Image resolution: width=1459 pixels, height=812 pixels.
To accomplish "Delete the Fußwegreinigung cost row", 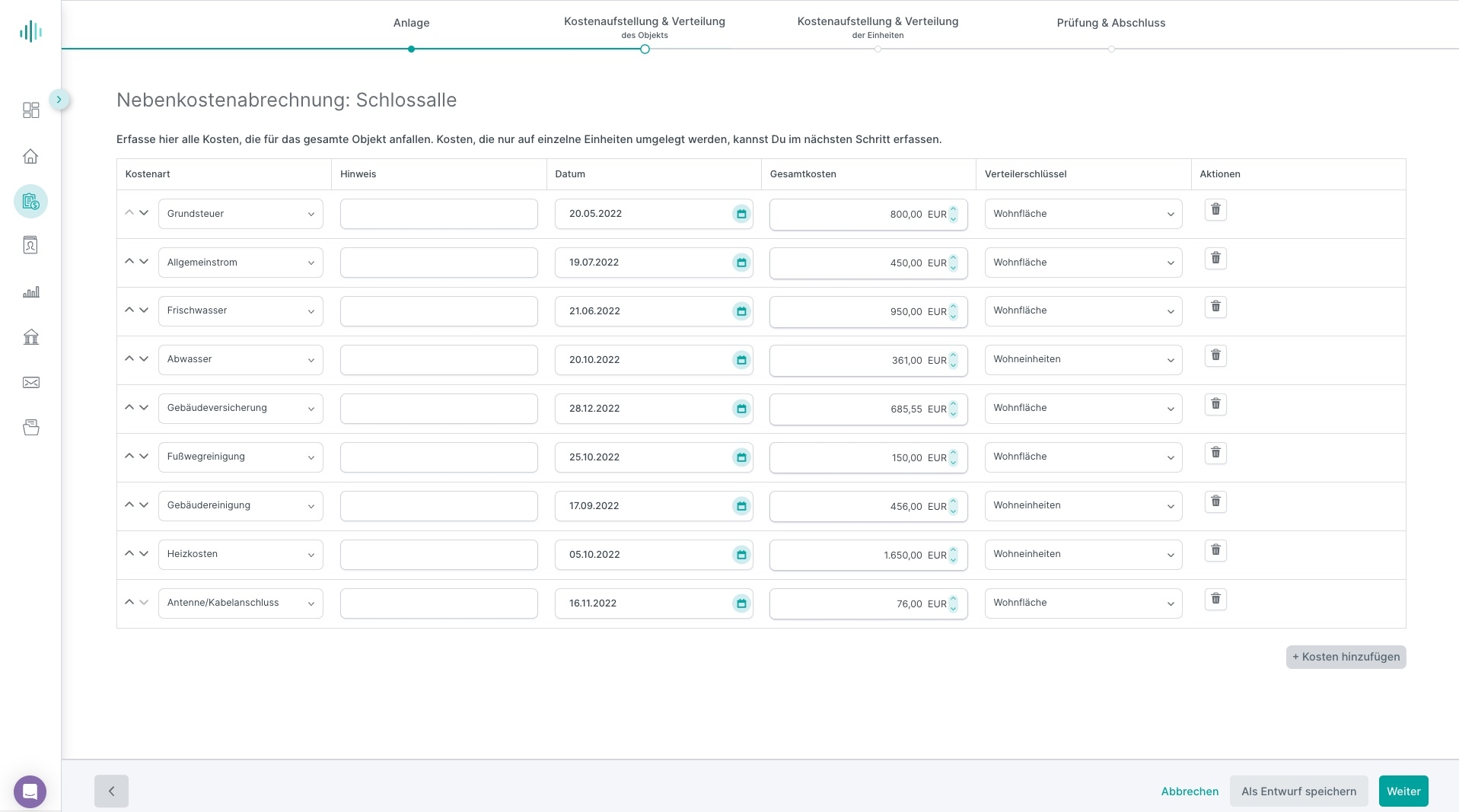I will [x=1215, y=453].
